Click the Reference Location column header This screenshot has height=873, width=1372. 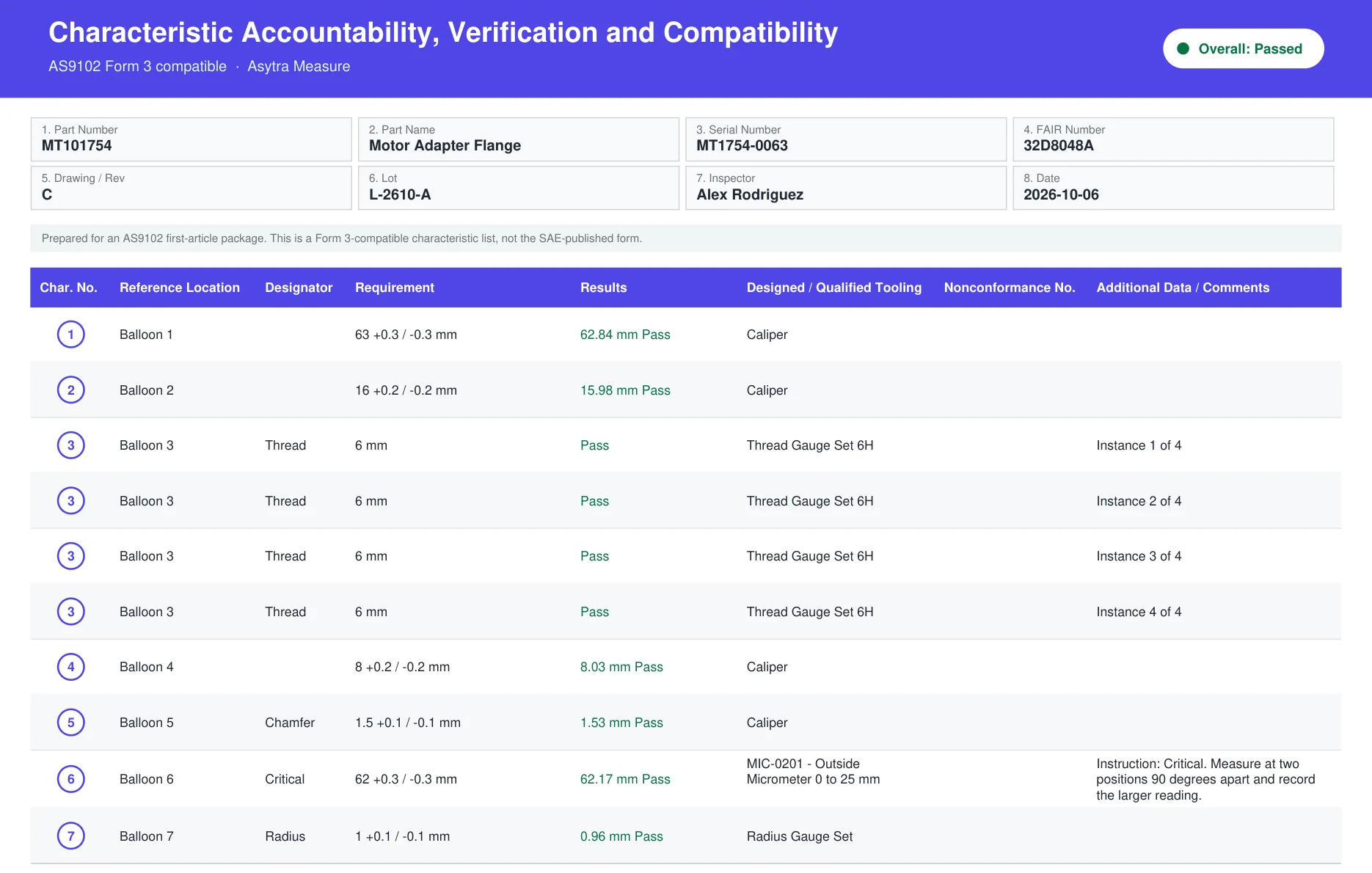point(180,288)
